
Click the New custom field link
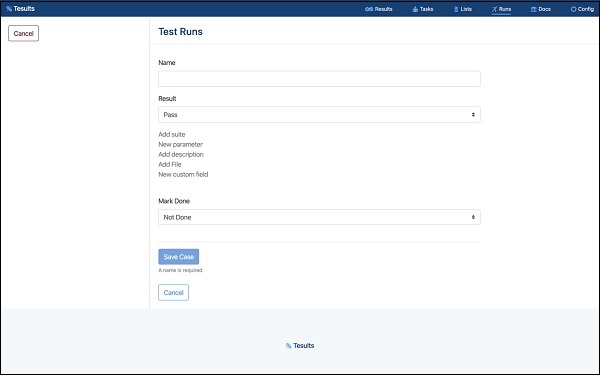(x=183, y=174)
